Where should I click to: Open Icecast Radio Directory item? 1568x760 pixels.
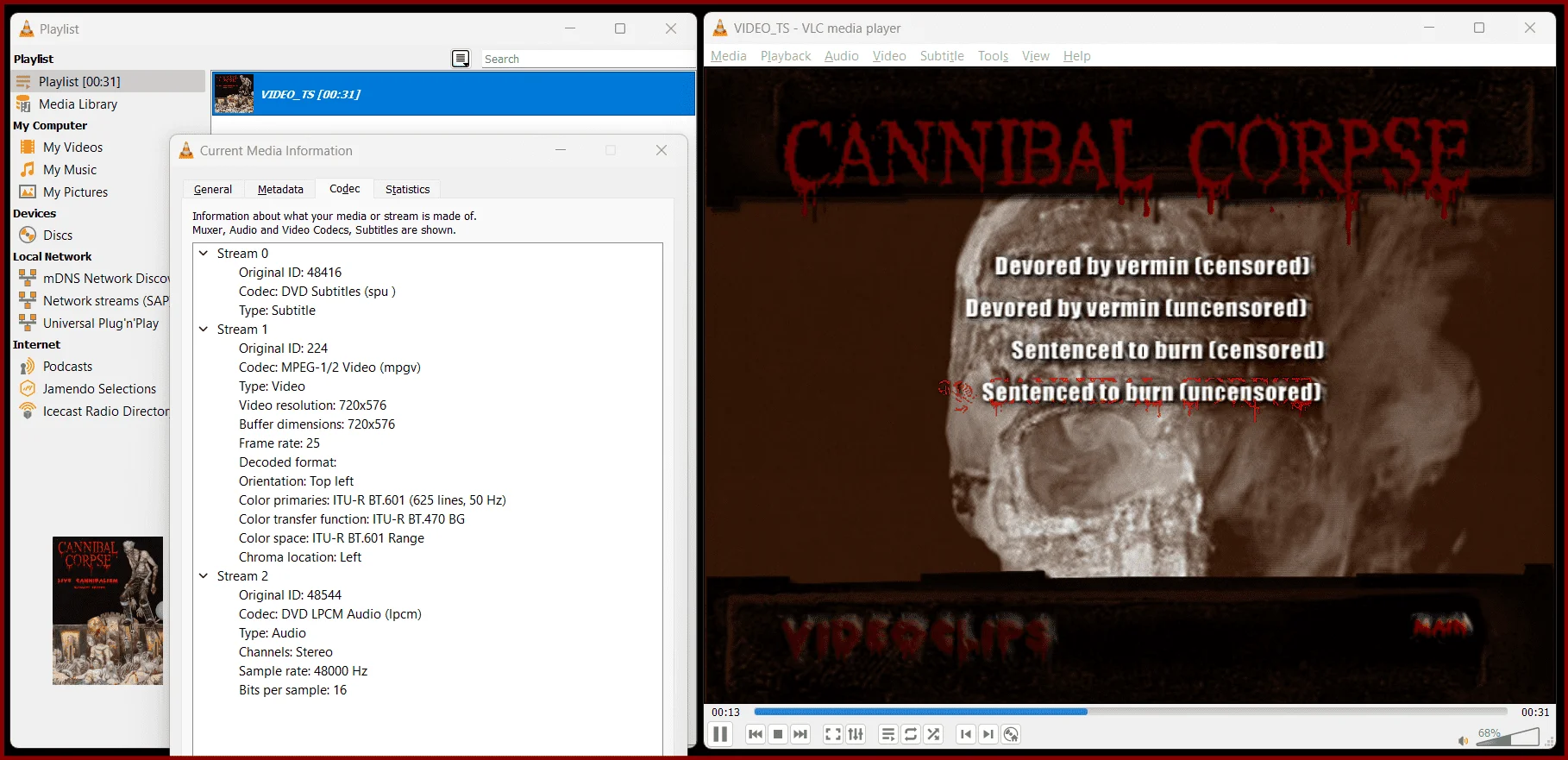[94, 411]
